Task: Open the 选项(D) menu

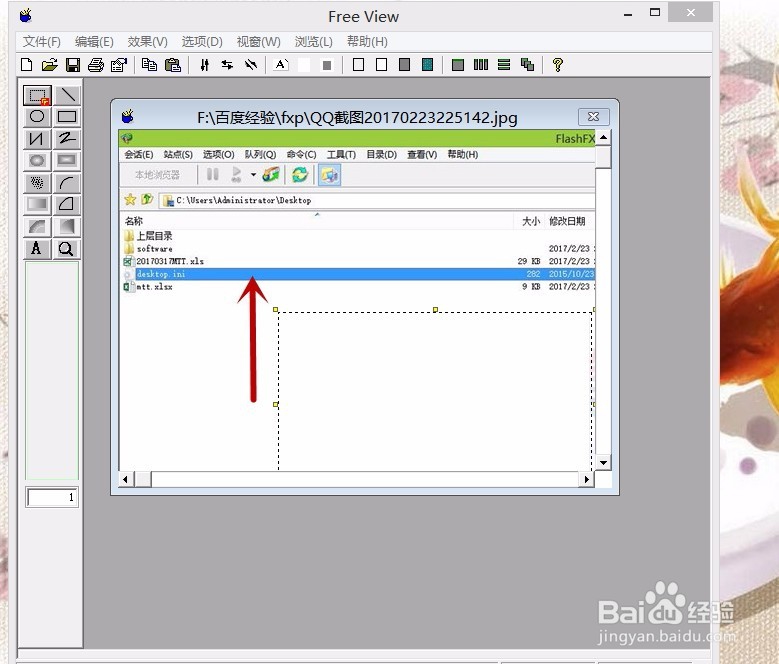Action: [202, 42]
